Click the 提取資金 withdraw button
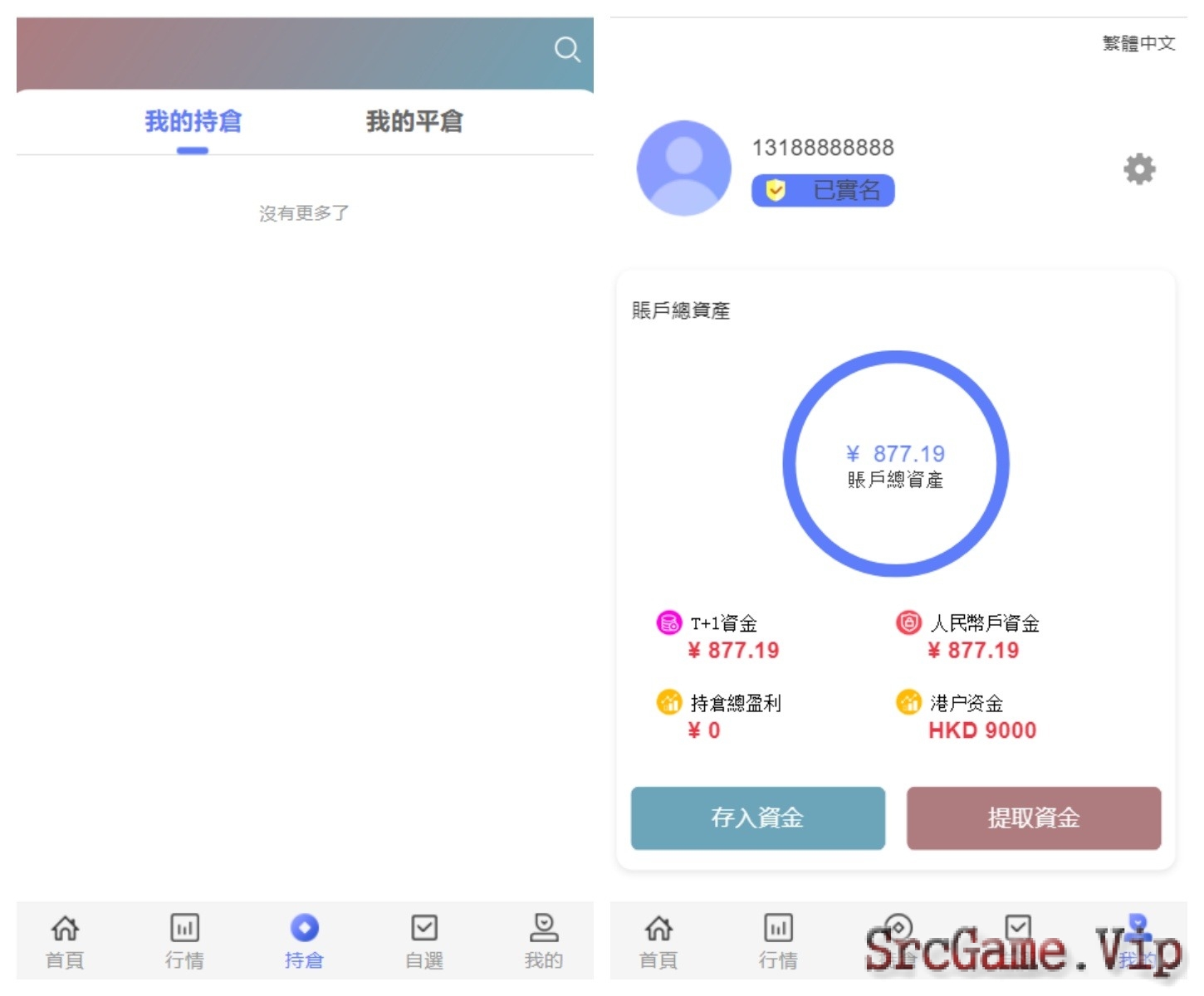This screenshot has width=1204, height=996. coord(1034,818)
